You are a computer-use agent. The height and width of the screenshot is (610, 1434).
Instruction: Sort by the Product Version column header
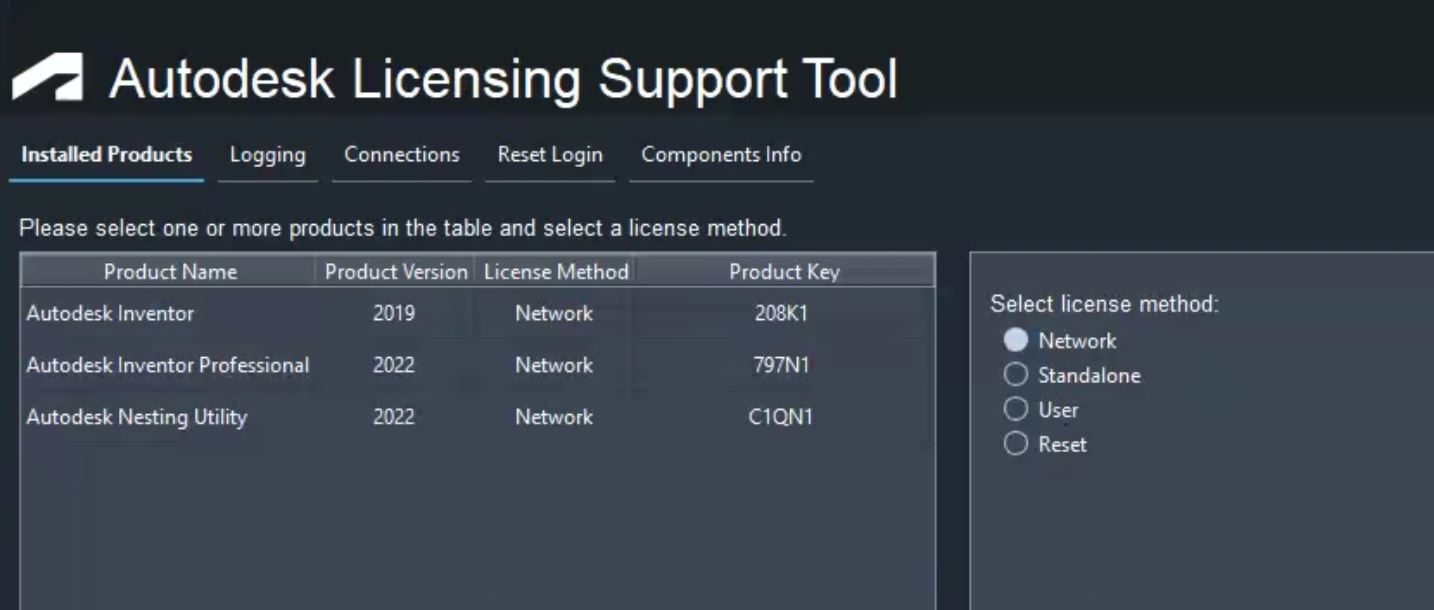coord(394,271)
